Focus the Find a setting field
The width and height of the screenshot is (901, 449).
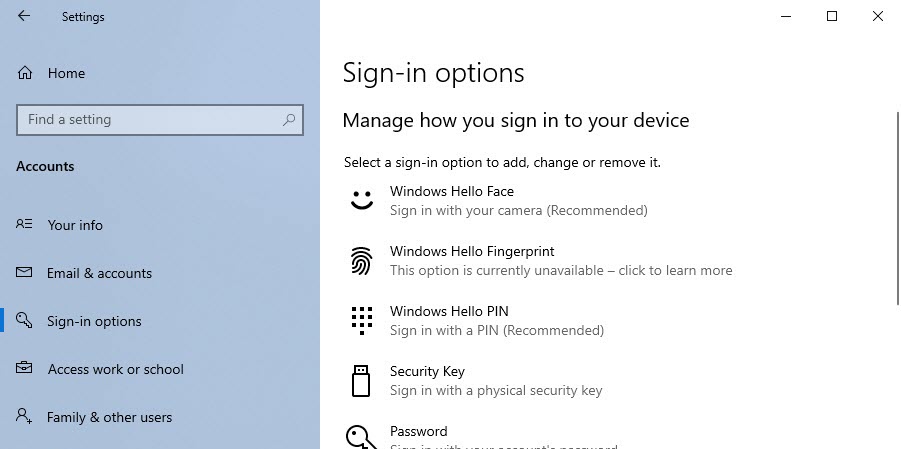pos(160,120)
